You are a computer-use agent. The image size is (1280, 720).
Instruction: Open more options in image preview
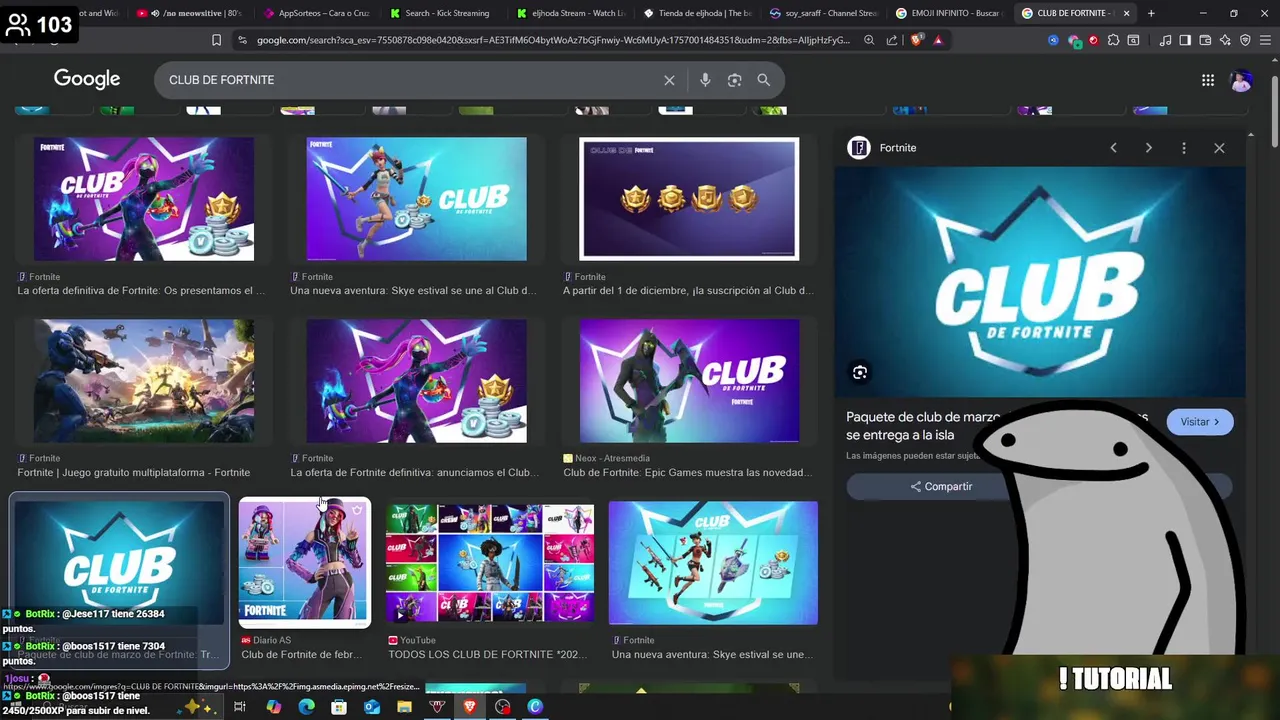click(x=1184, y=148)
